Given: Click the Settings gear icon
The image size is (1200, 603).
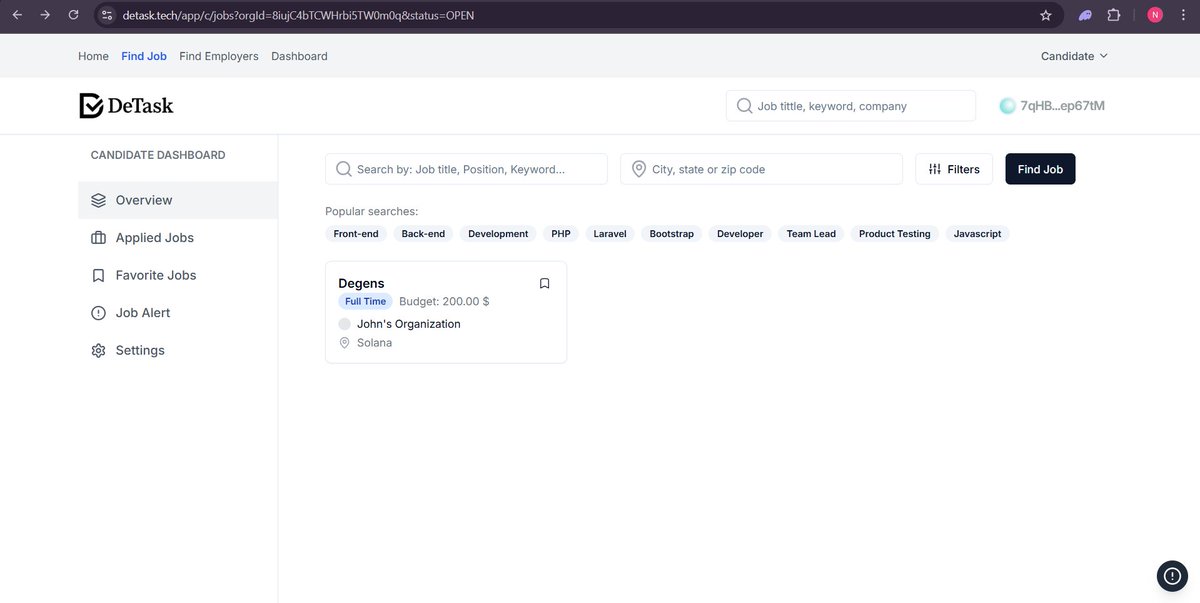Looking at the screenshot, I should (x=98, y=351).
